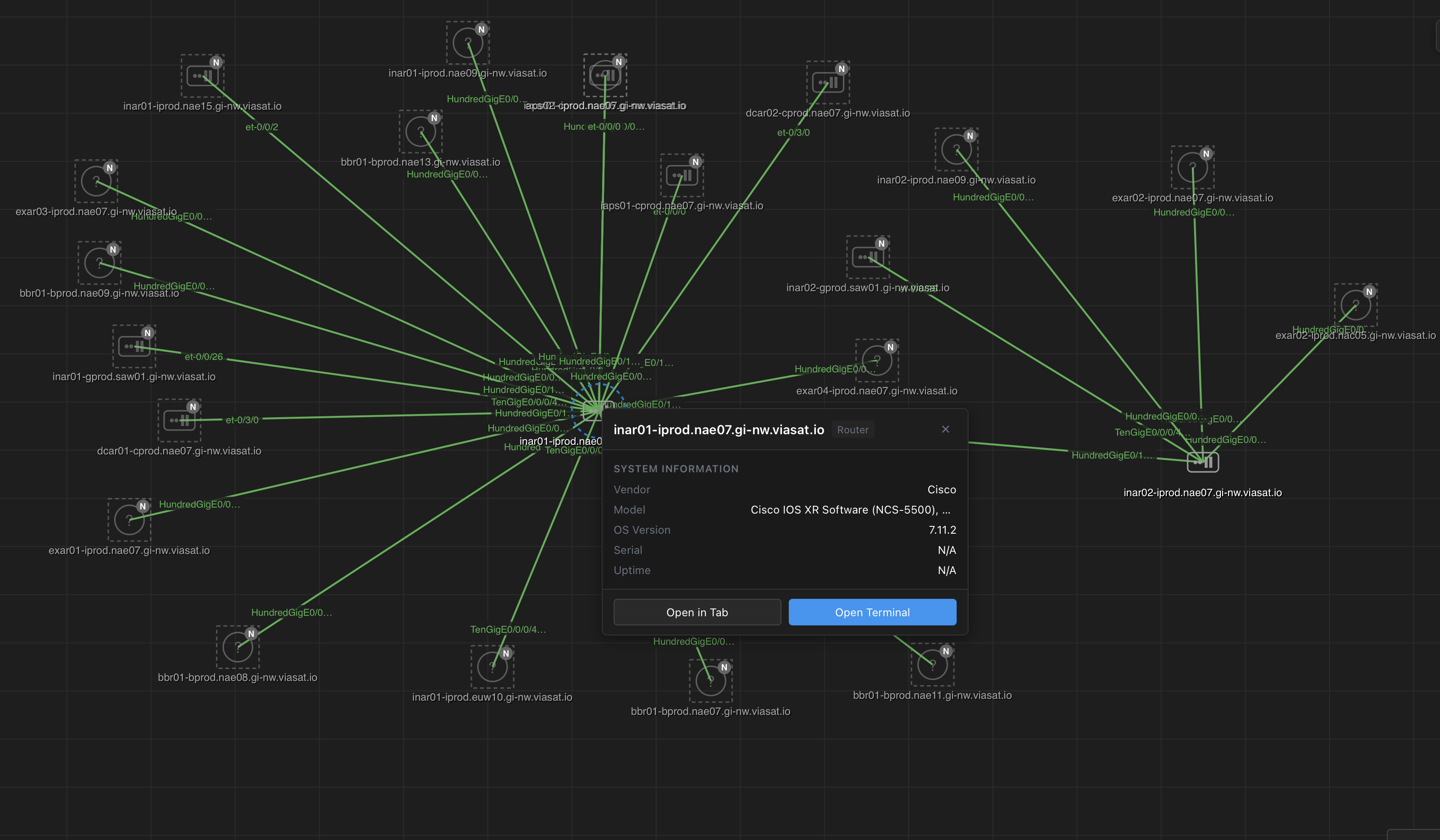
Task: Close the inar01-iprod.nae07 info popup
Action: tap(945, 429)
